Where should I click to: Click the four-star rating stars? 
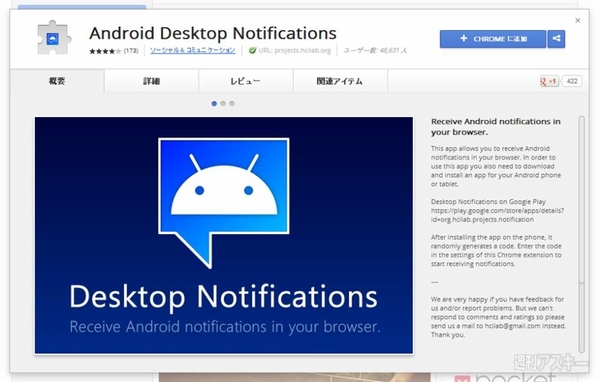point(105,51)
